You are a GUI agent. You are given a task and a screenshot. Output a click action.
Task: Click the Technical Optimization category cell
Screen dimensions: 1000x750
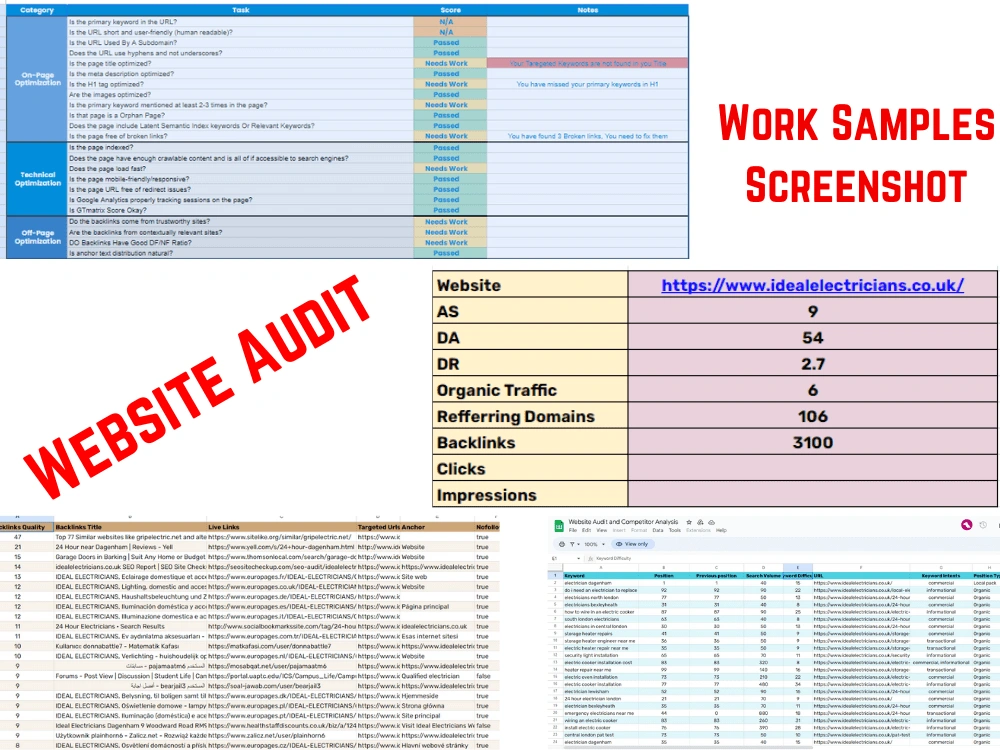(x=37, y=179)
